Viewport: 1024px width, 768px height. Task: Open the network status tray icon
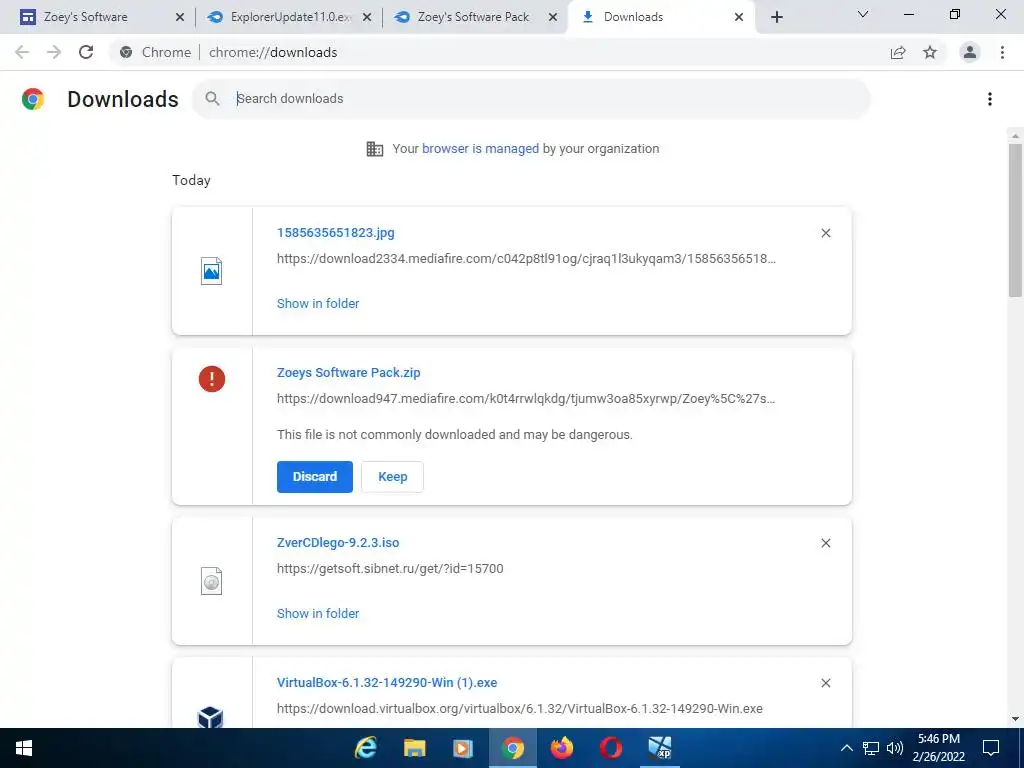point(871,748)
